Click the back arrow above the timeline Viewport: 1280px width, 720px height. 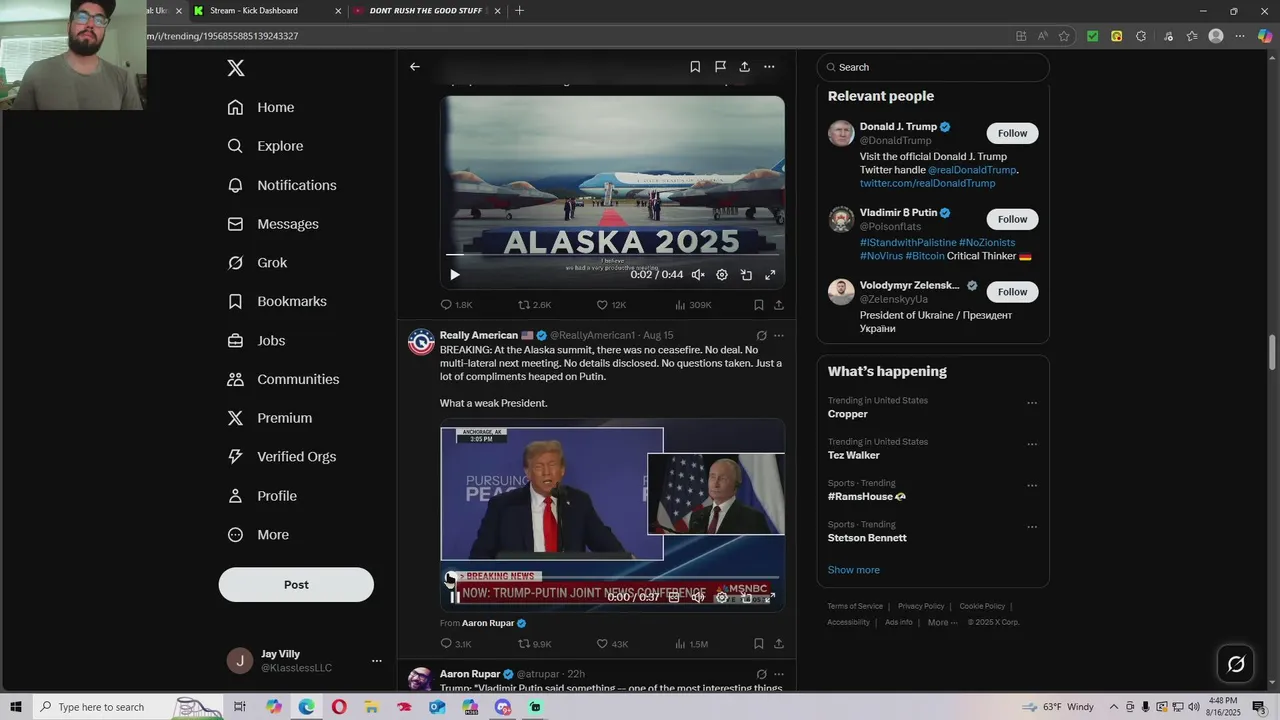(415, 67)
